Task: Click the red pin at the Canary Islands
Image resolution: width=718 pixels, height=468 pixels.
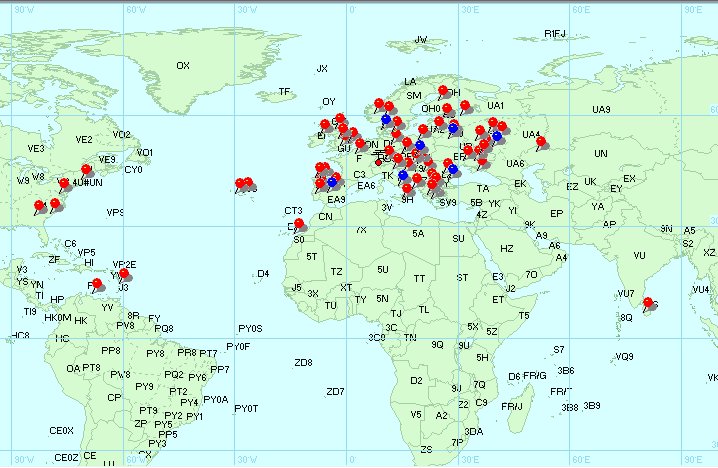Action: 299,223
